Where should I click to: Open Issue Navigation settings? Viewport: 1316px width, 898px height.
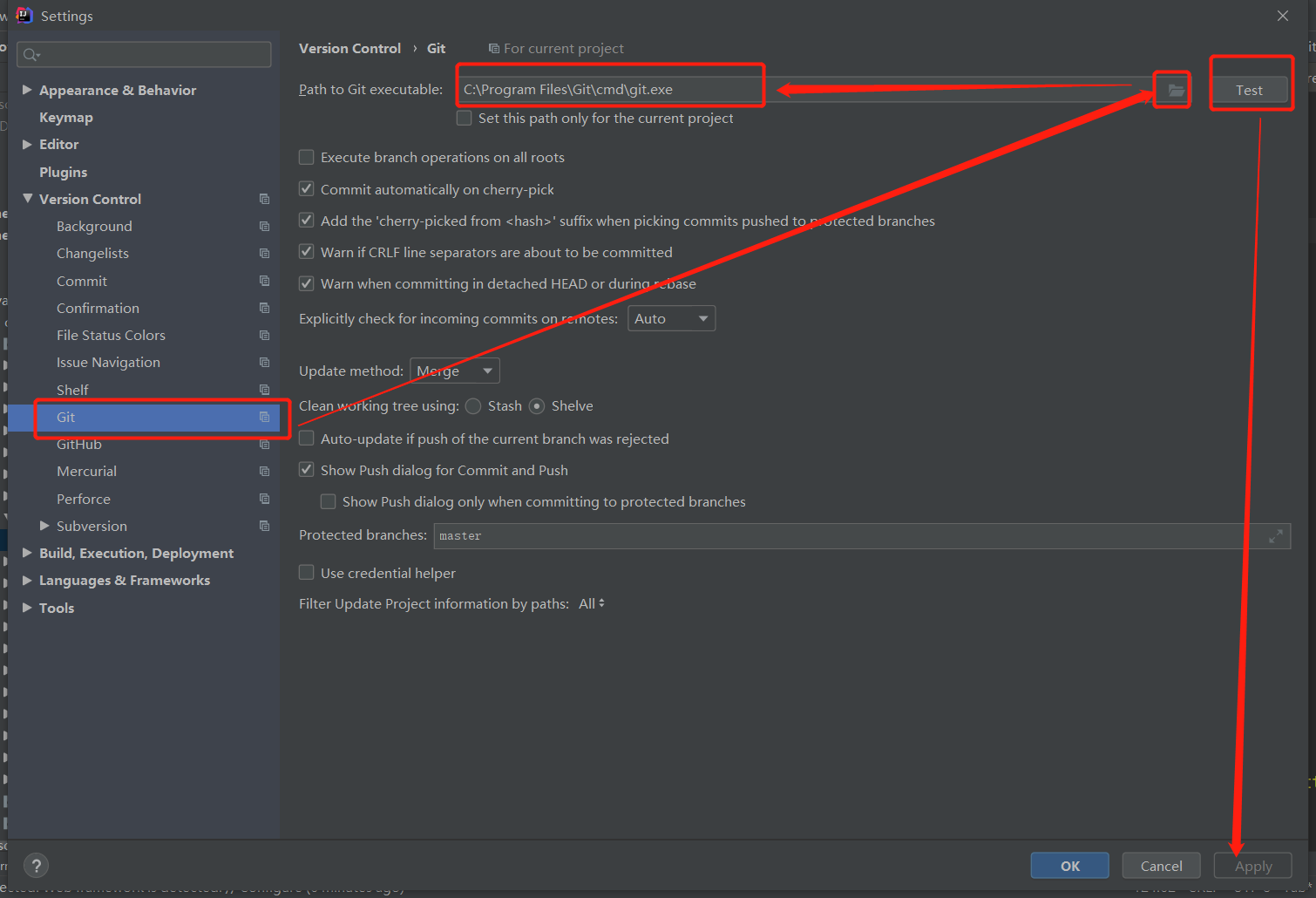[108, 362]
